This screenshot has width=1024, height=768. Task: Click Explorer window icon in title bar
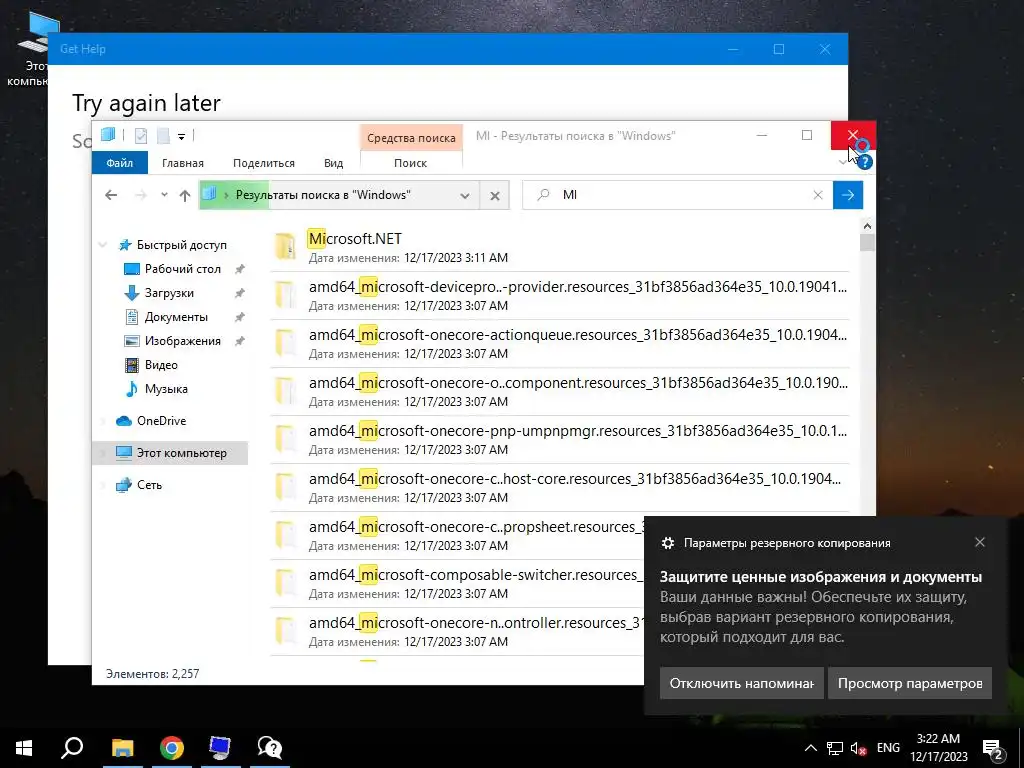click(108, 135)
